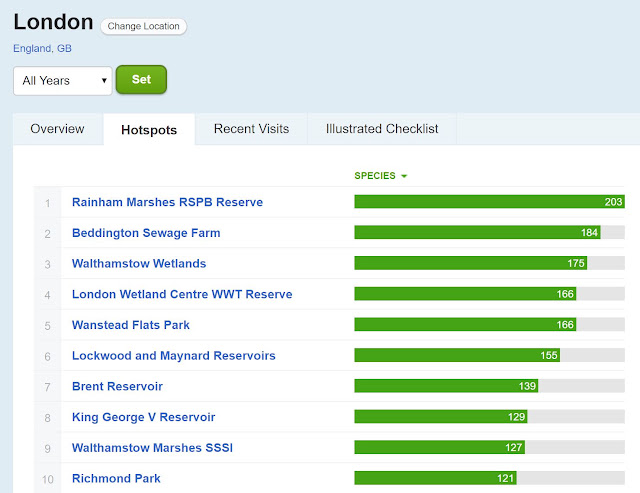The width and height of the screenshot is (640, 493).
Task: Open Brent Reservoir hotspot link
Action: pyautogui.click(x=117, y=386)
